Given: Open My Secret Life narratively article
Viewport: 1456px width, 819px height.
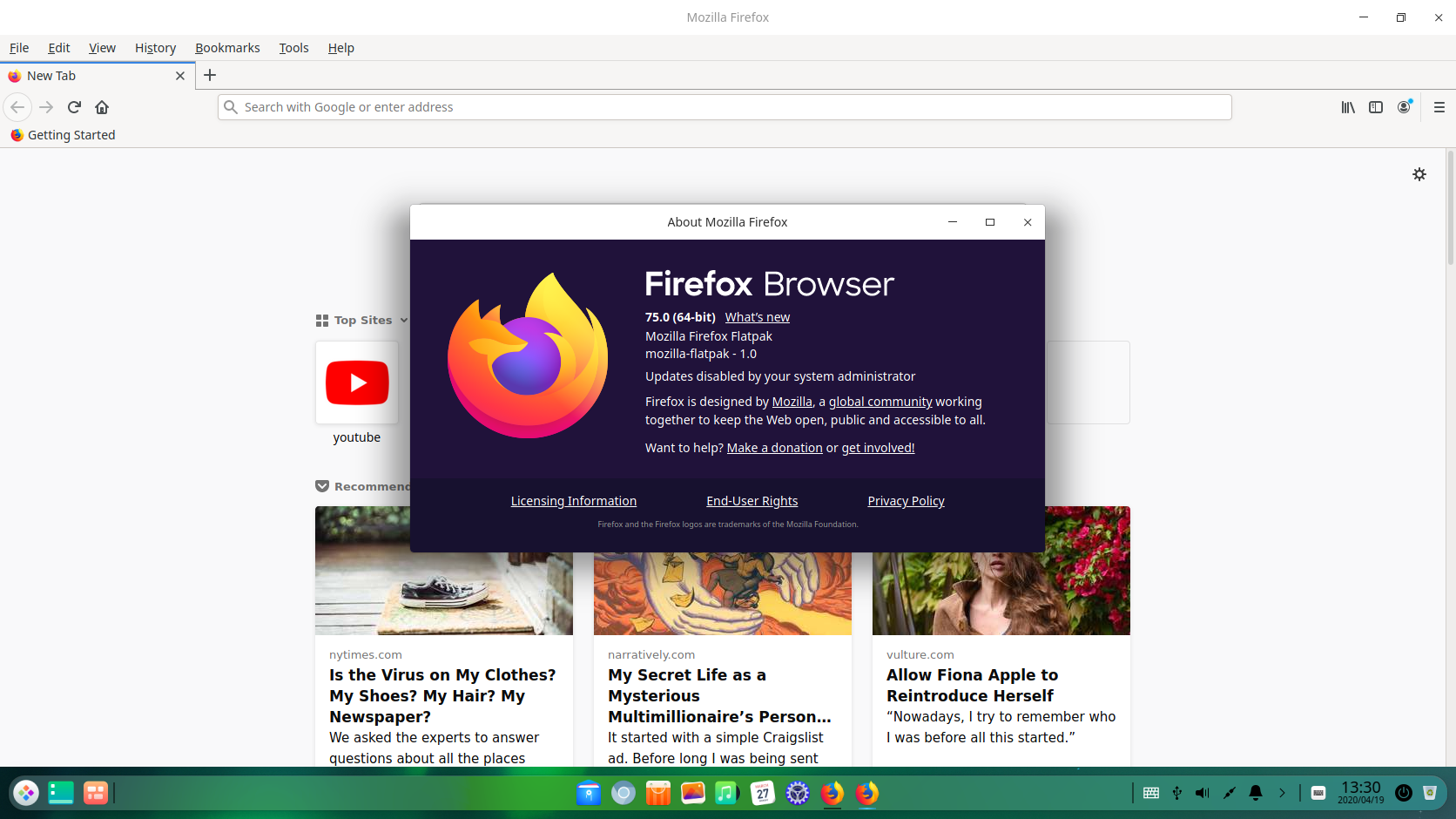Looking at the screenshot, I should 719,696.
